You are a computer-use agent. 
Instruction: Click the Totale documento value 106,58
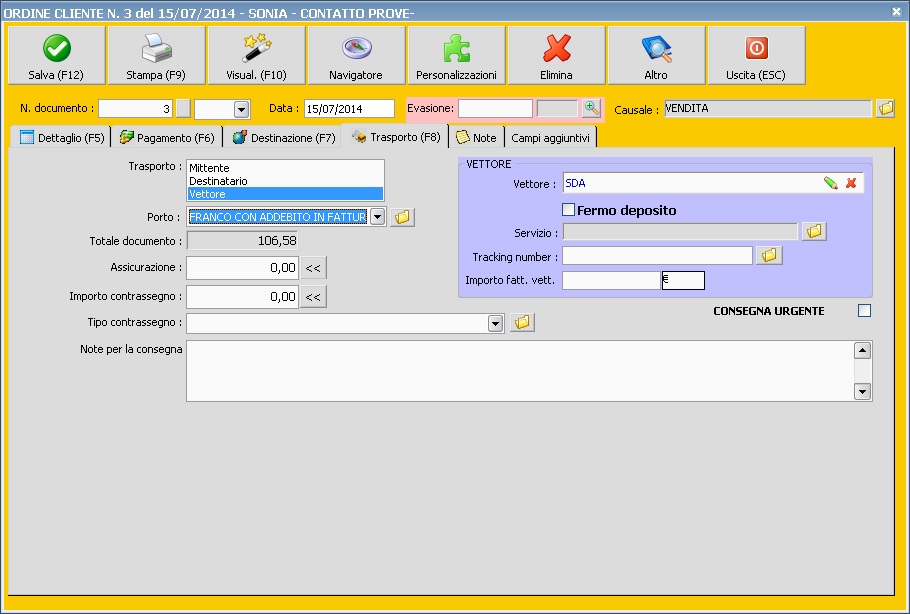(x=243, y=241)
